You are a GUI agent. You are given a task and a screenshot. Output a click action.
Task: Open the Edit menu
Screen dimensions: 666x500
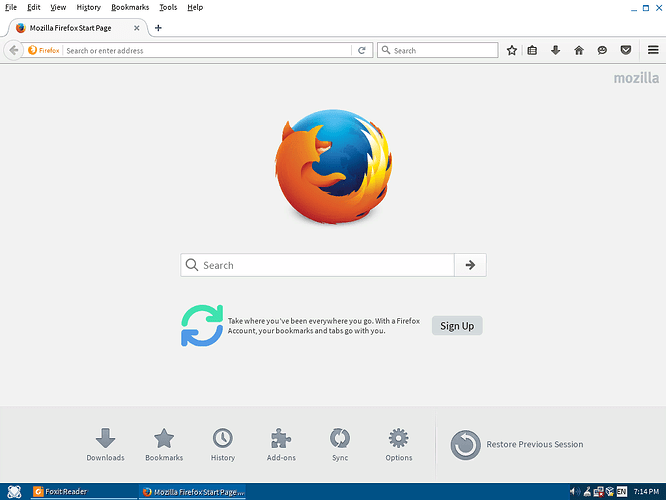pos(34,7)
